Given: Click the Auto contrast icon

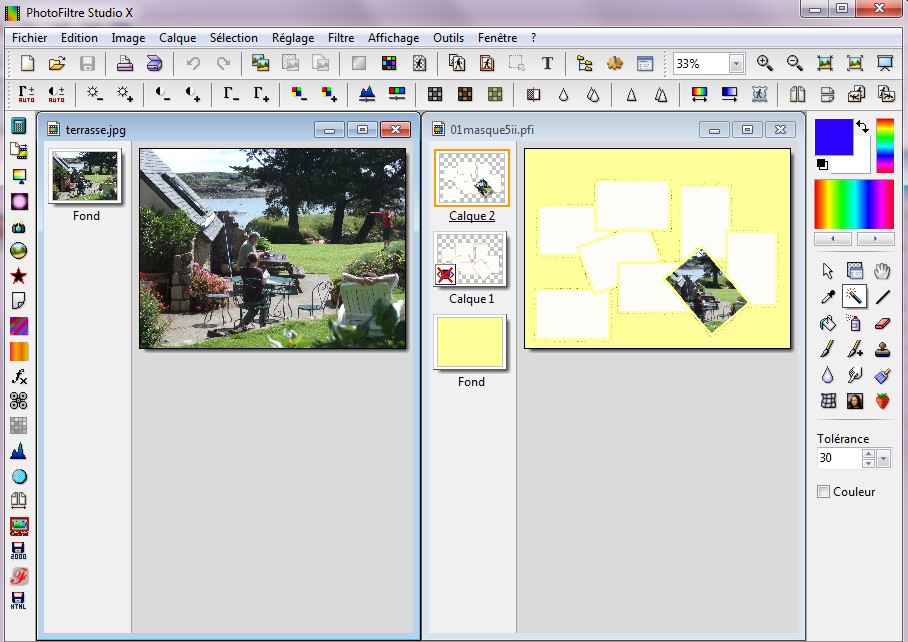Looking at the screenshot, I should tap(56, 94).
